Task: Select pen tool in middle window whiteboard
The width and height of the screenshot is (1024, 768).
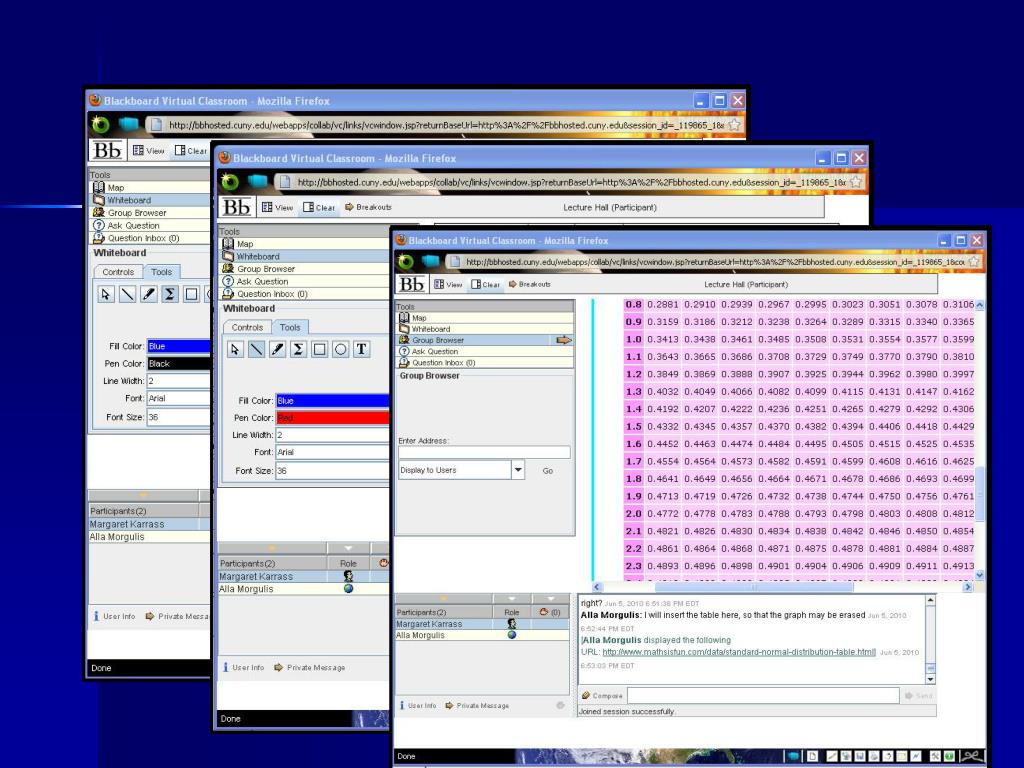Action: tap(277, 349)
